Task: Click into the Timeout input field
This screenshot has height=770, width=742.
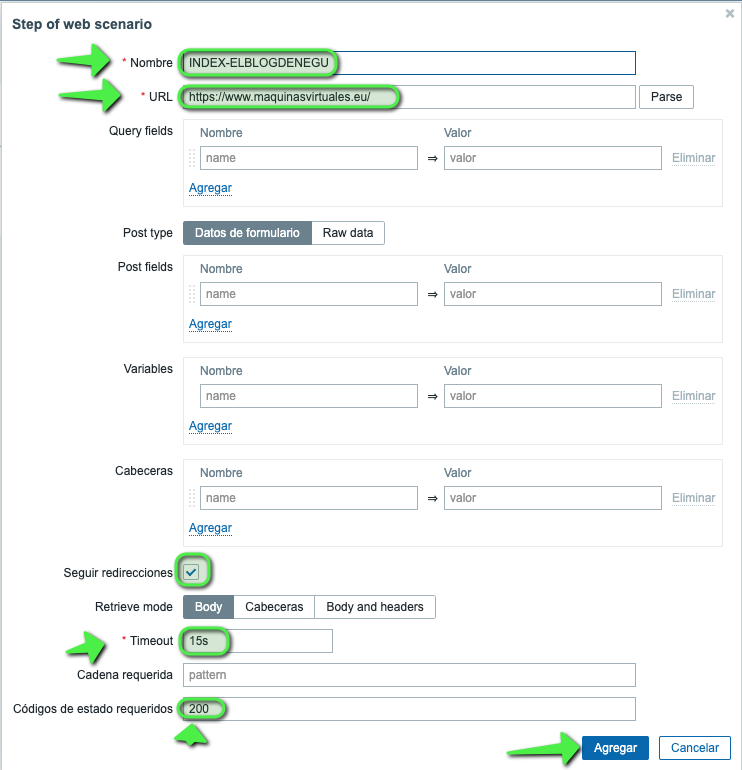Action: tap(258, 641)
